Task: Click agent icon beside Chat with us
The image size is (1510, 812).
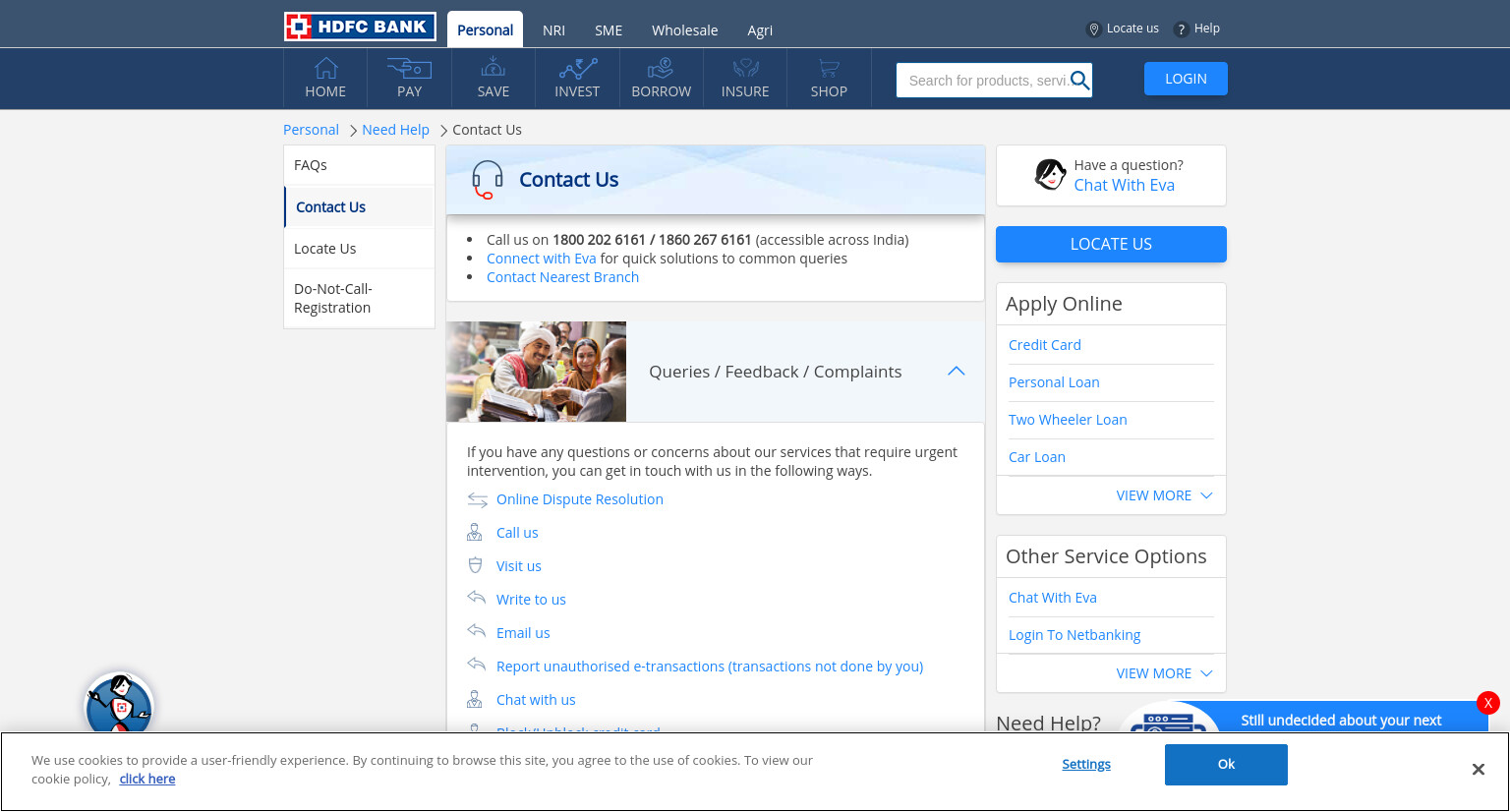Action: pos(474,699)
